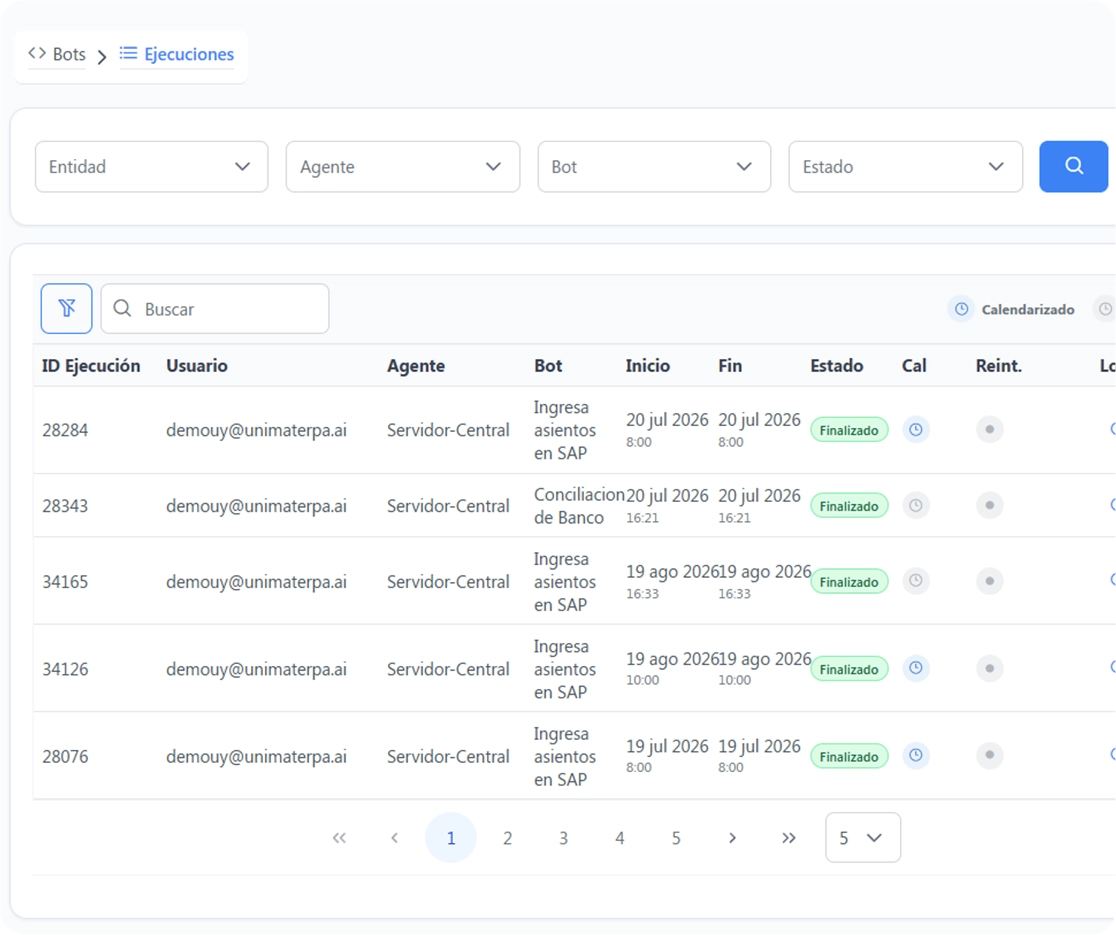Go to the next page arrow
Viewport: 1116px width, 935px height.
(732, 838)
